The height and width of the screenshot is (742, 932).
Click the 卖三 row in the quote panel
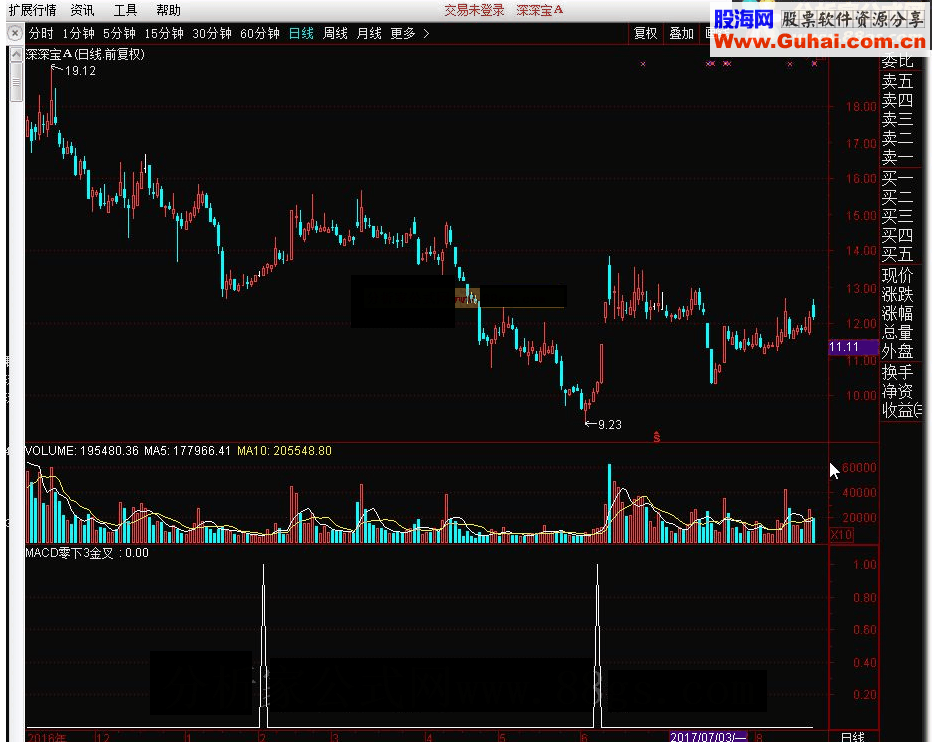(x=897, y=119)
